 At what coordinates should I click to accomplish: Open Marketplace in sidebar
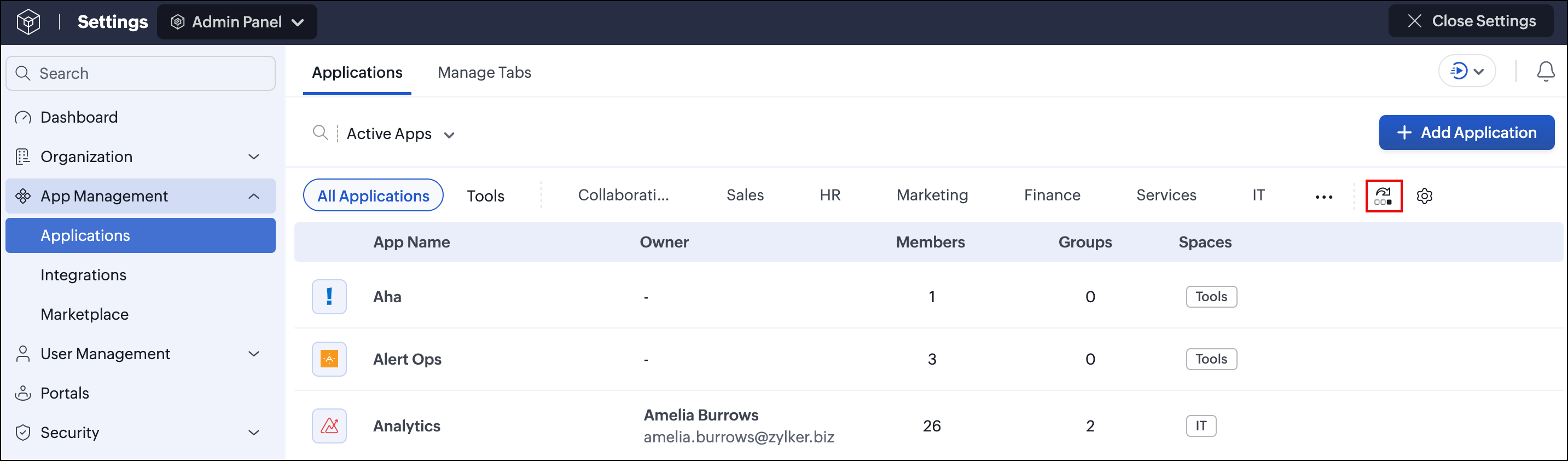tap(141, 314)
